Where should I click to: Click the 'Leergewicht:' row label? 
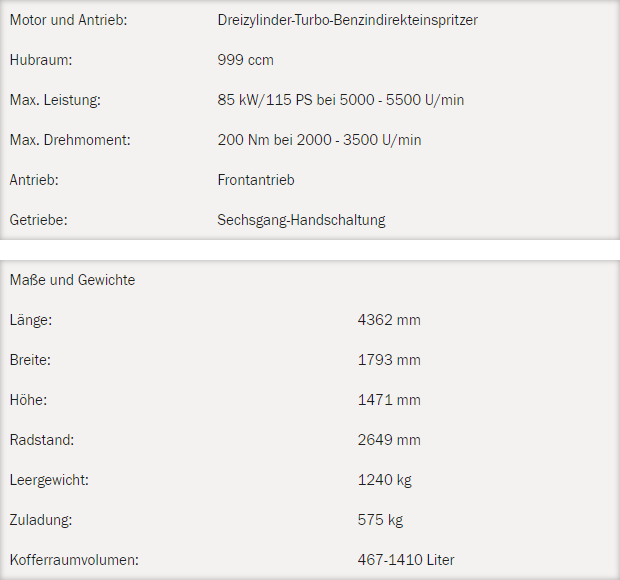point(49,480)
